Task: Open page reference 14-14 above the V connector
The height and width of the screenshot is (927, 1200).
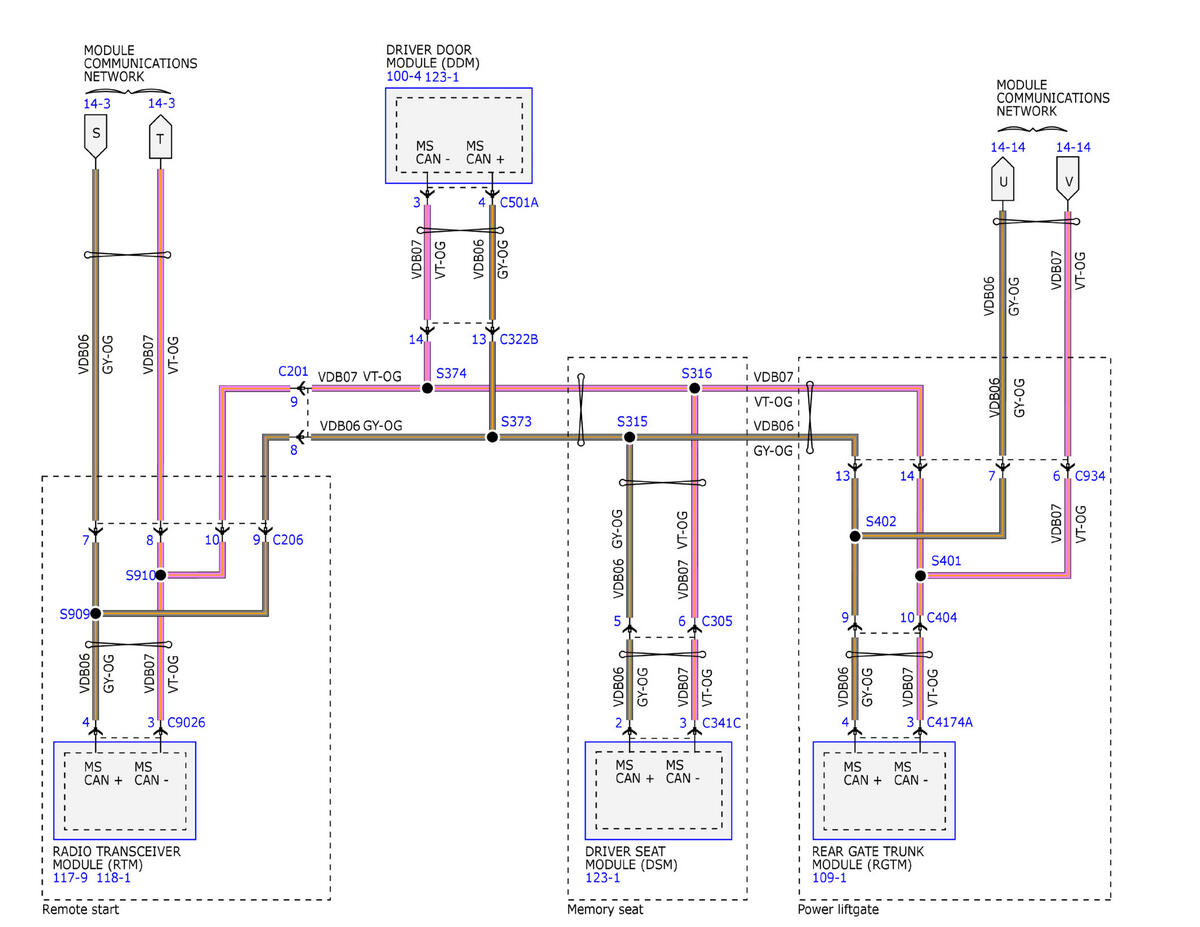Action: pyautogui.click(x=1073, y=147)
